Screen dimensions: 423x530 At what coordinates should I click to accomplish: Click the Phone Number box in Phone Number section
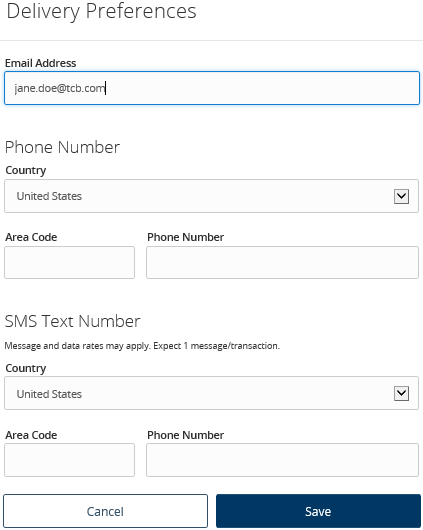pos(282,263)
